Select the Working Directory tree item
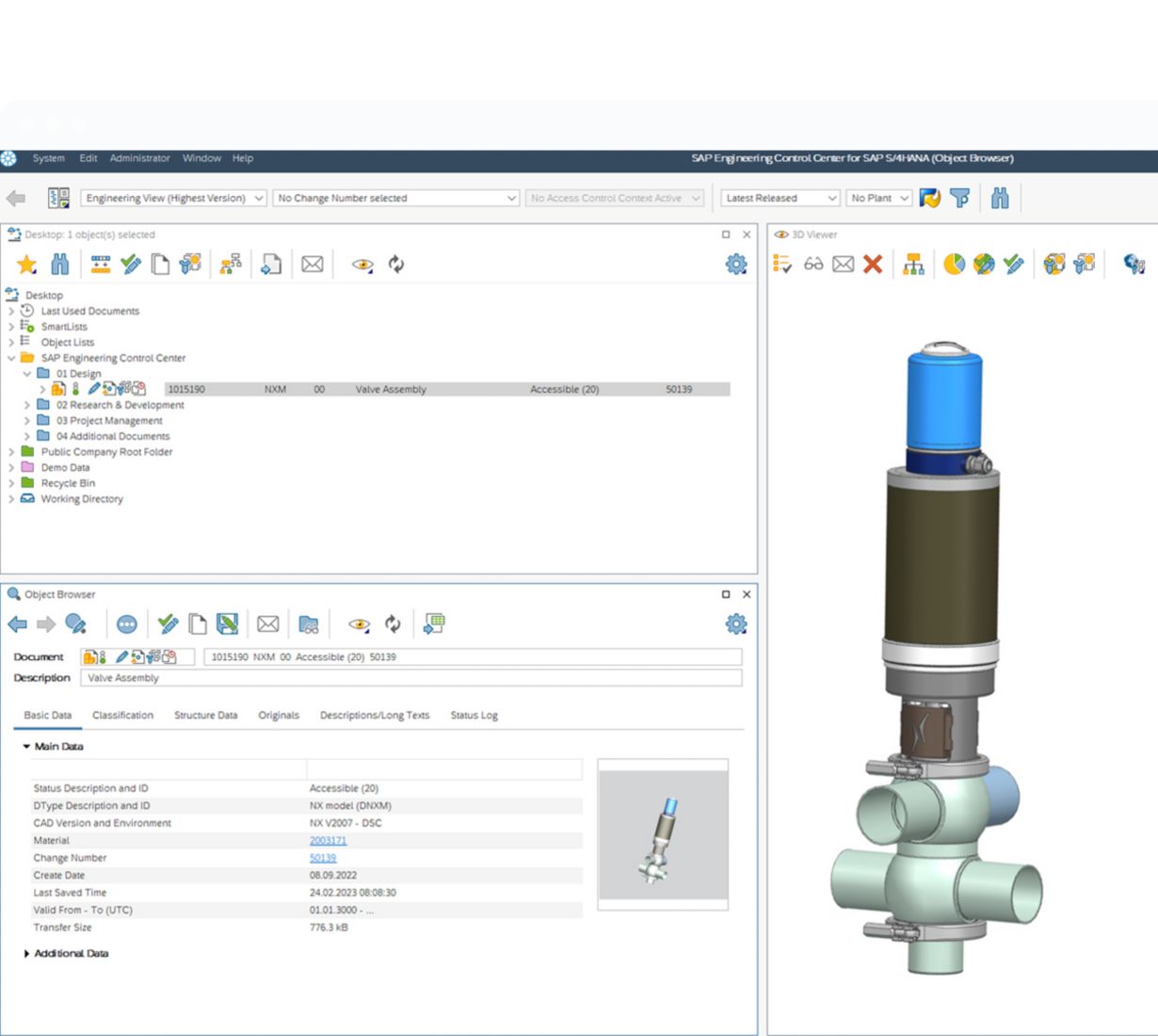The height and width of the screenshot is (1036, 1158). point(82,499)
